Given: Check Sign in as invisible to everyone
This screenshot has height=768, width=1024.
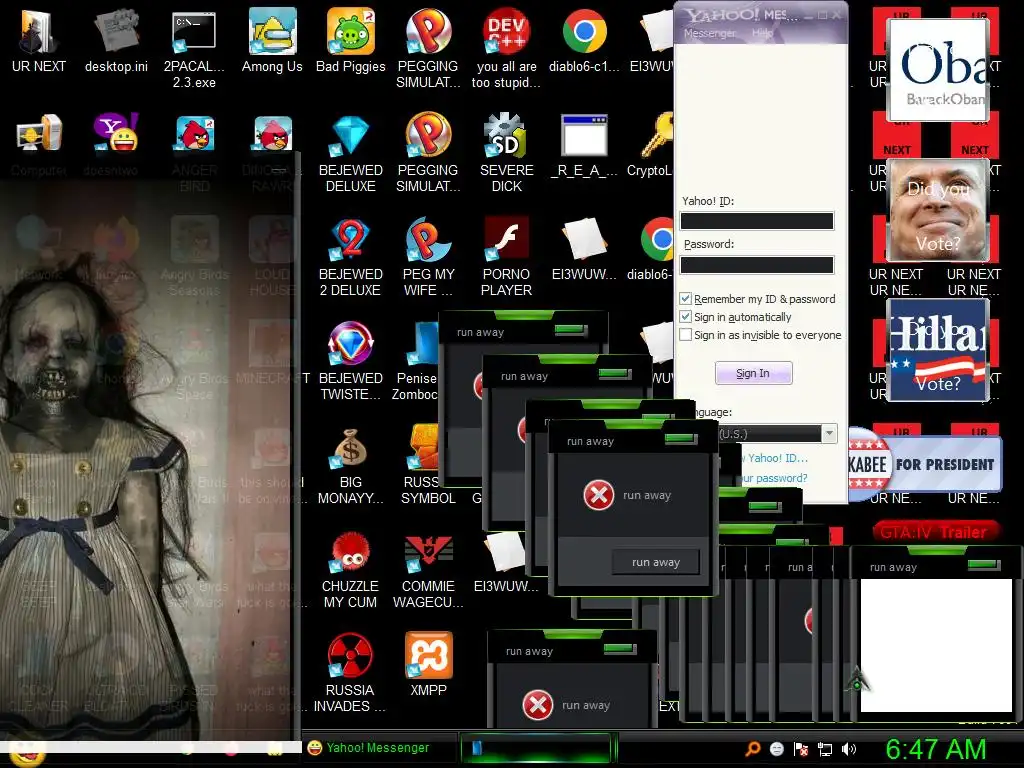Looking at the screenshot, I should coord(686,335).
